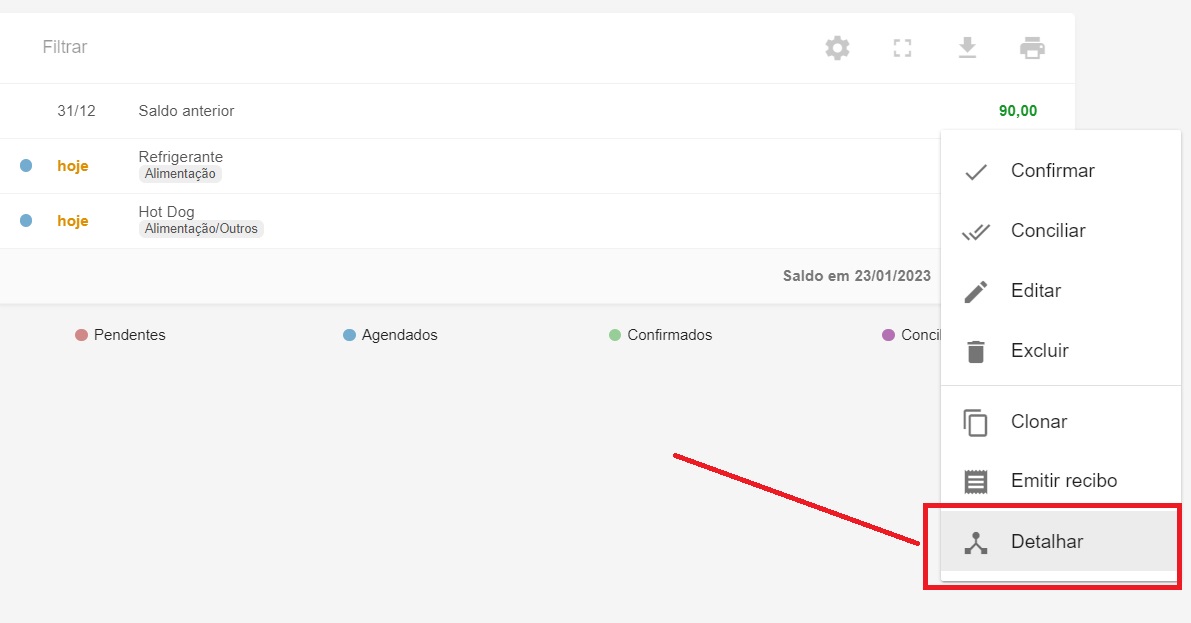Click the copy icon beside Clonar
Image resolution: width=1191 pixels, height=623 pixels.
pos(975,422)
